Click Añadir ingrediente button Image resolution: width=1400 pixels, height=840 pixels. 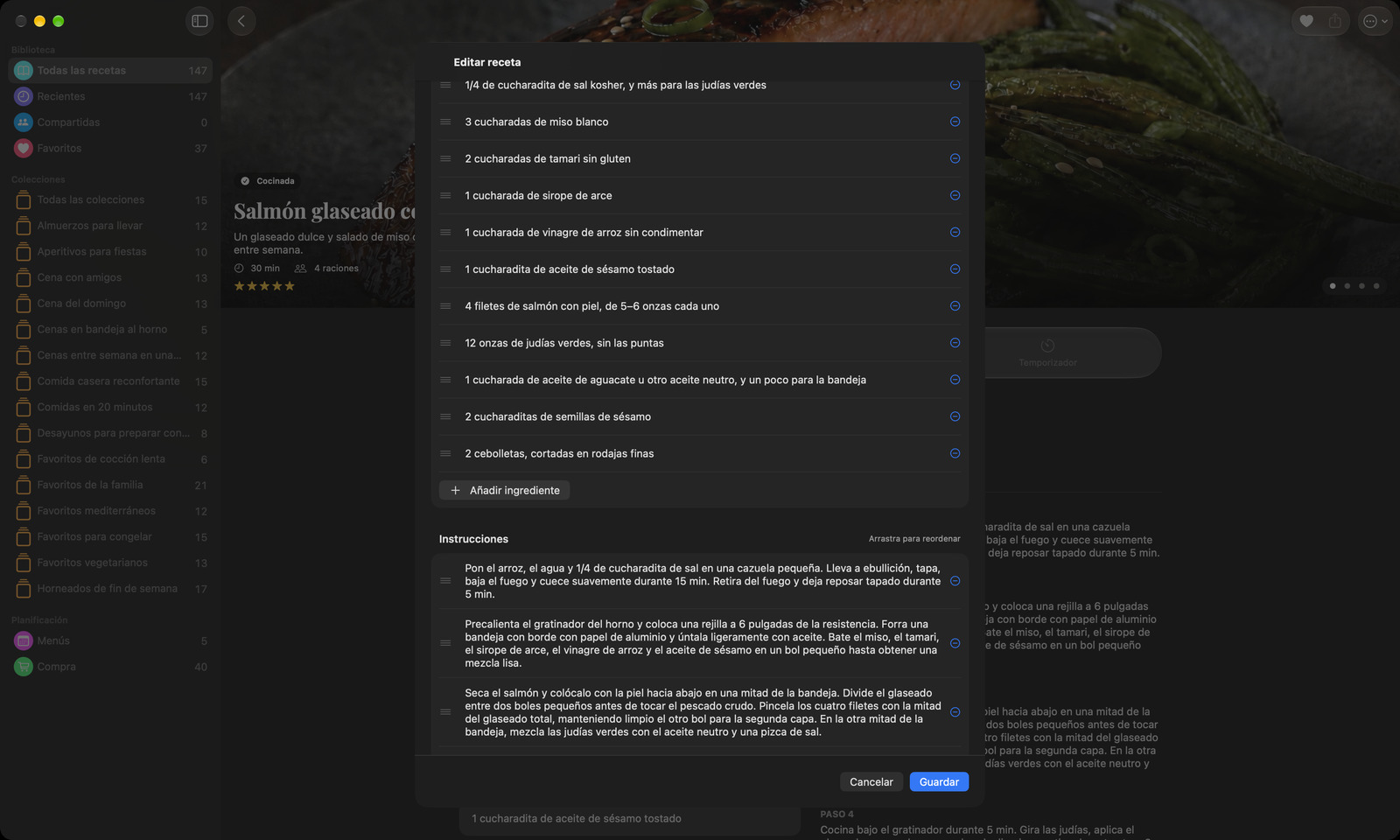505,490
